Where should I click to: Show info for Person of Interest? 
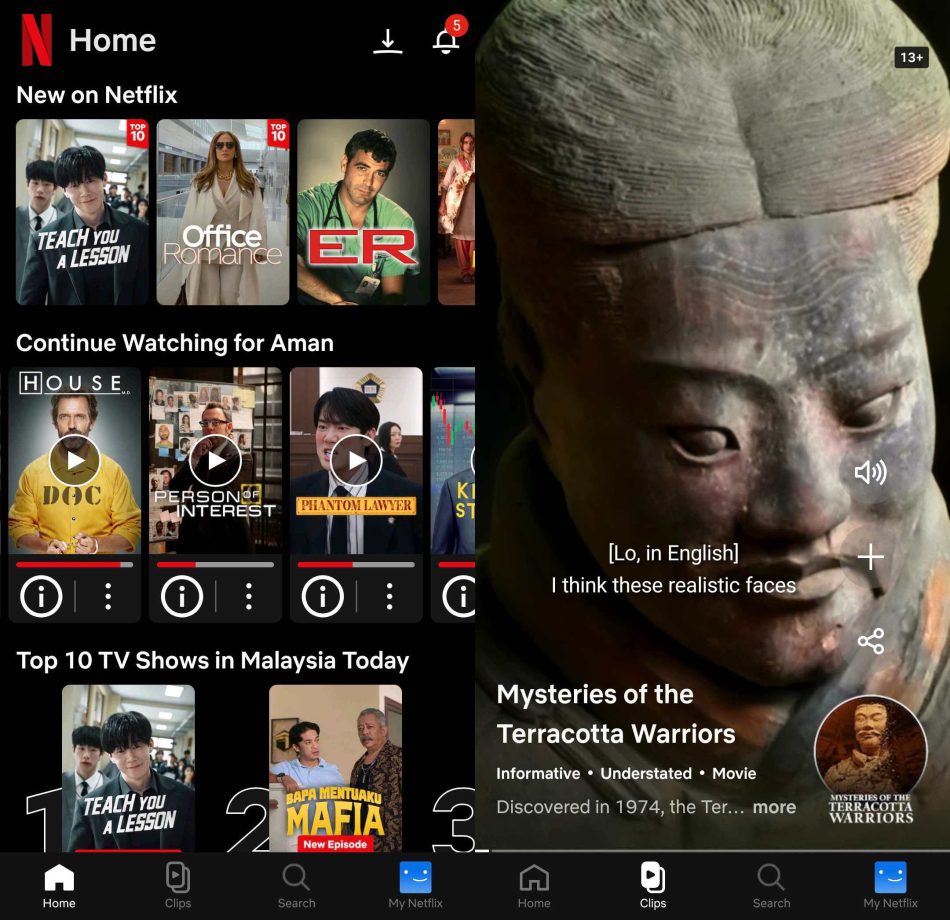coord(182,596)
